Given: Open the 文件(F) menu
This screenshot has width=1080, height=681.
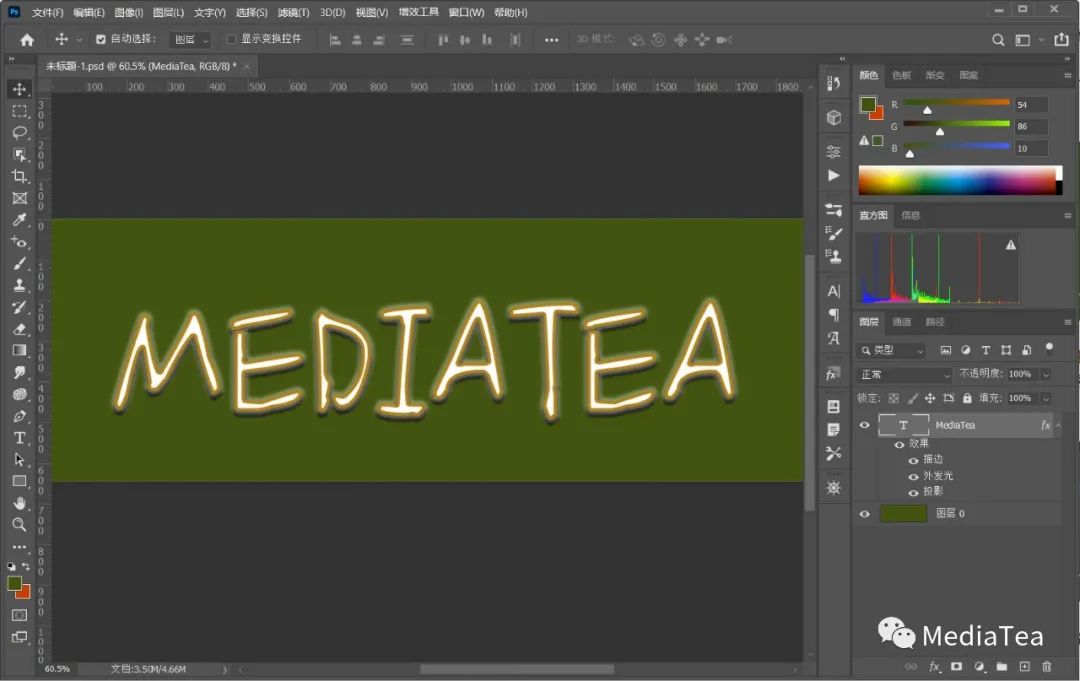Looking at the screenshot, I should click(x=48, y=12).
